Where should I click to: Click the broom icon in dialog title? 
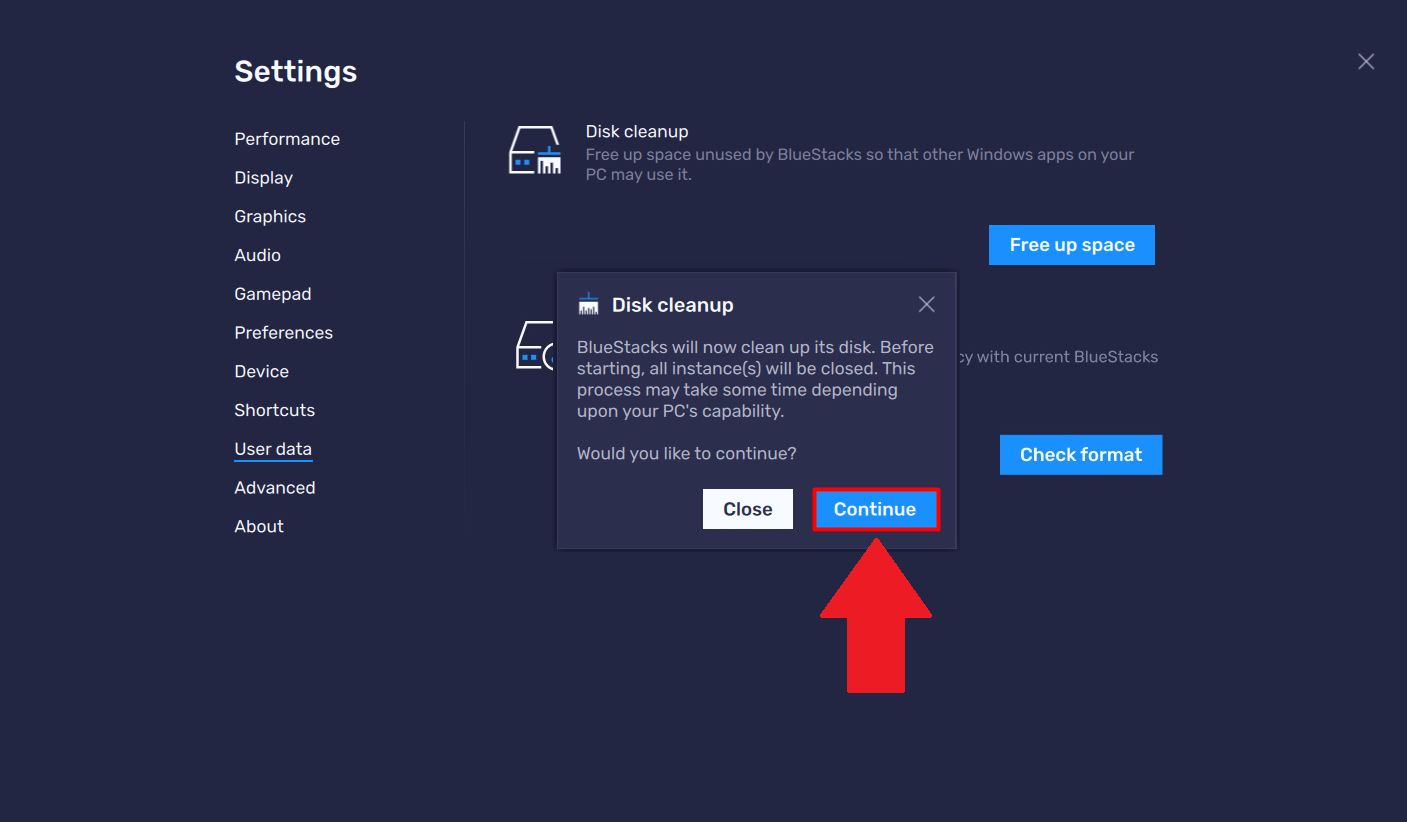588,304
